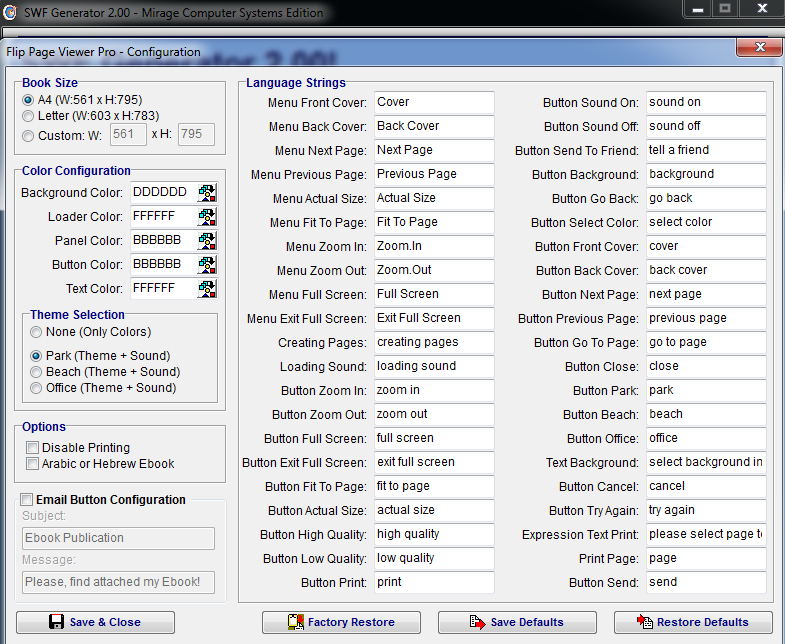Enable Email Button Configuration checkbox
The image size is (785, 644).
coord(26,500)
